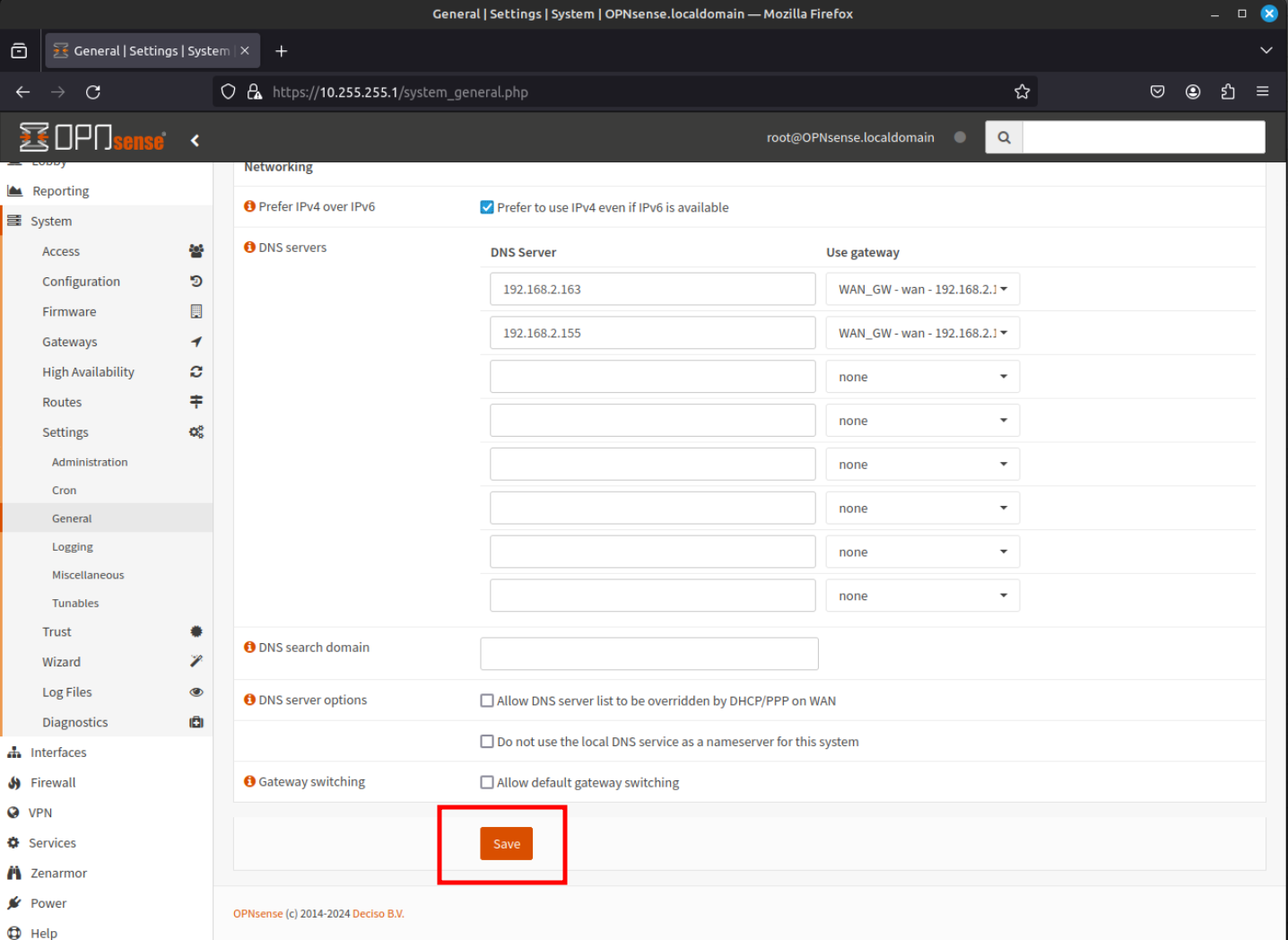Open Firefox extensions puzzle icon
The image size is (1288, 940).
[x=1228, y=91]
